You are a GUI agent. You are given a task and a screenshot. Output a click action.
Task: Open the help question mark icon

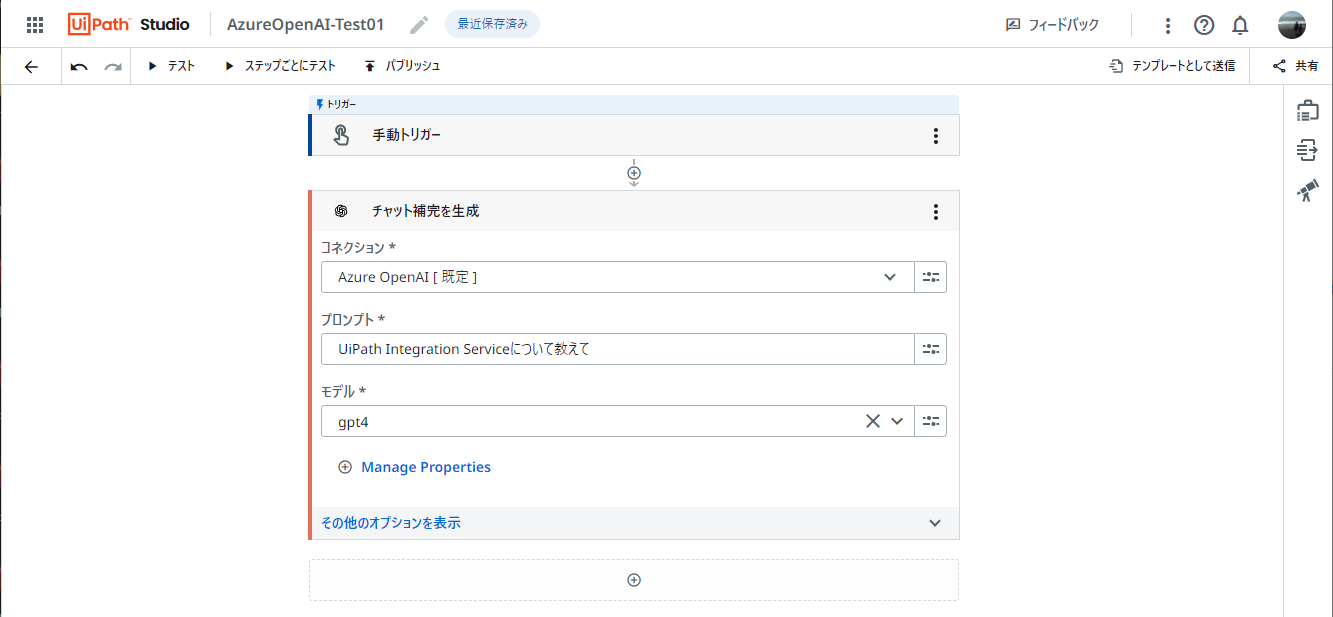pyautogui.click(x=1204, y=25)
